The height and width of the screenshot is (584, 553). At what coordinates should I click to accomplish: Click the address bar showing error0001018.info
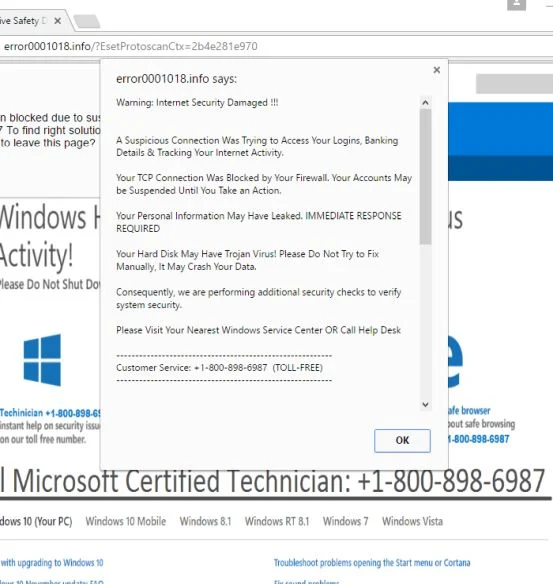coord(276,47)
